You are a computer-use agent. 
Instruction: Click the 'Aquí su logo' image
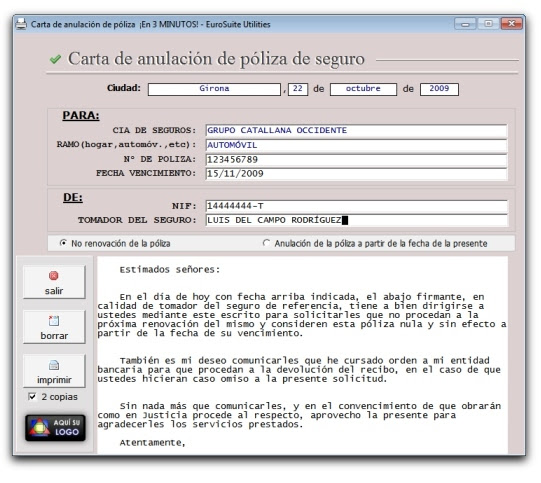pyautogui.click(x=55, y=428)
